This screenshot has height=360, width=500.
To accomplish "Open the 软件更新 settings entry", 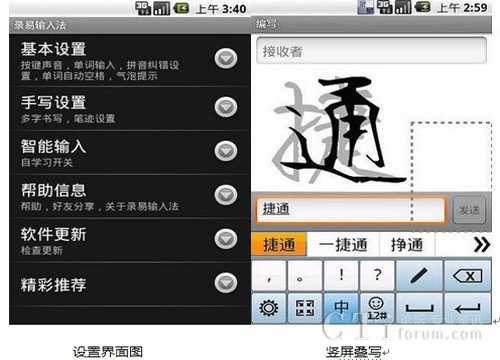I will click(x=130, y=240).
